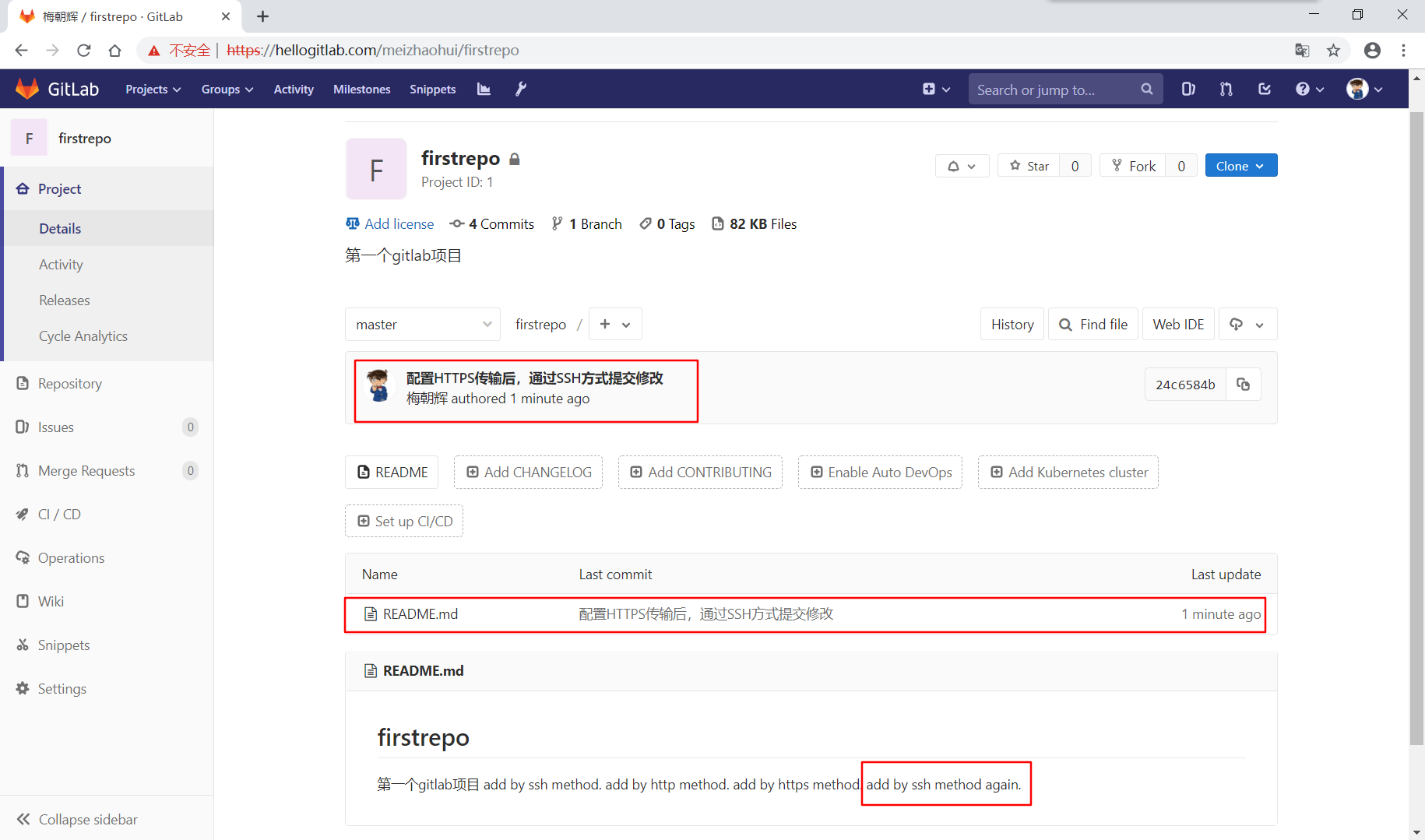Image resolution: width=1425 pixels, height=840 pixels.
Task: Click Enable Auto DevOps button
Action: (881, 472)
